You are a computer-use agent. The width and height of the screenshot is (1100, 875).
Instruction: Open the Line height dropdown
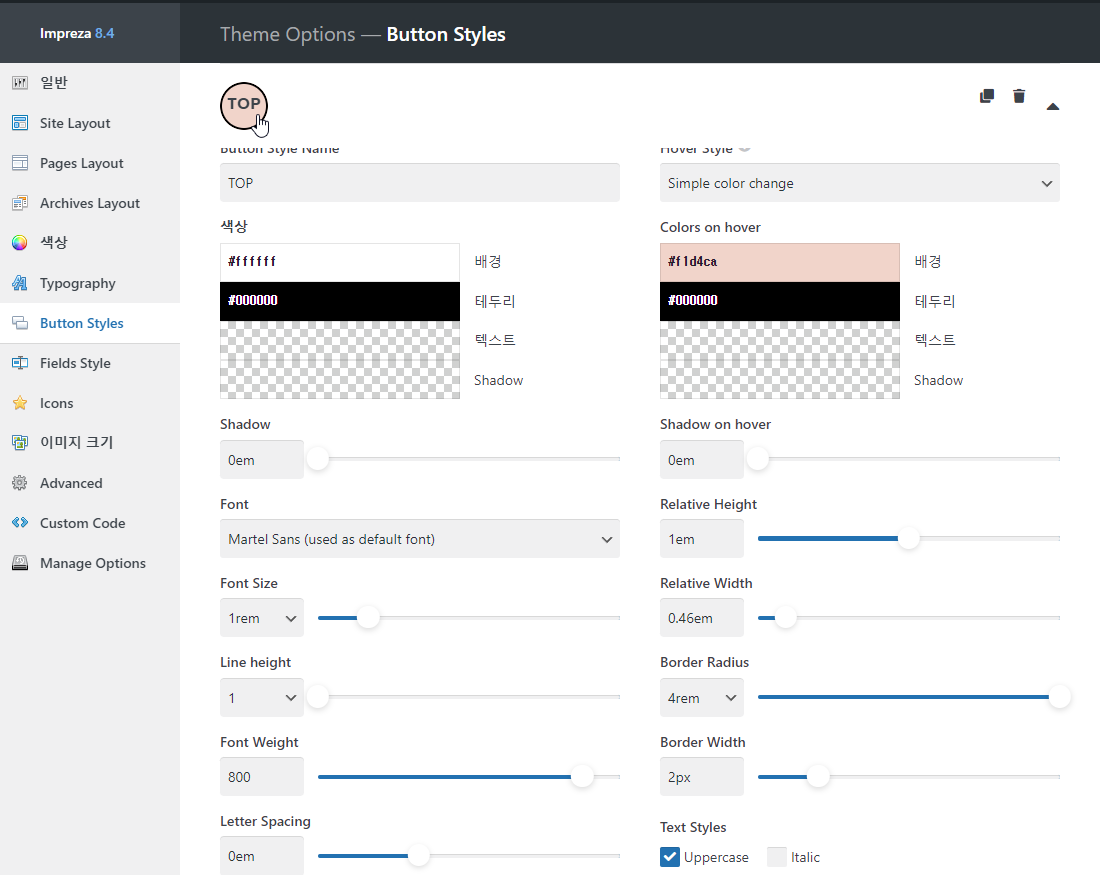click(262, 697)
